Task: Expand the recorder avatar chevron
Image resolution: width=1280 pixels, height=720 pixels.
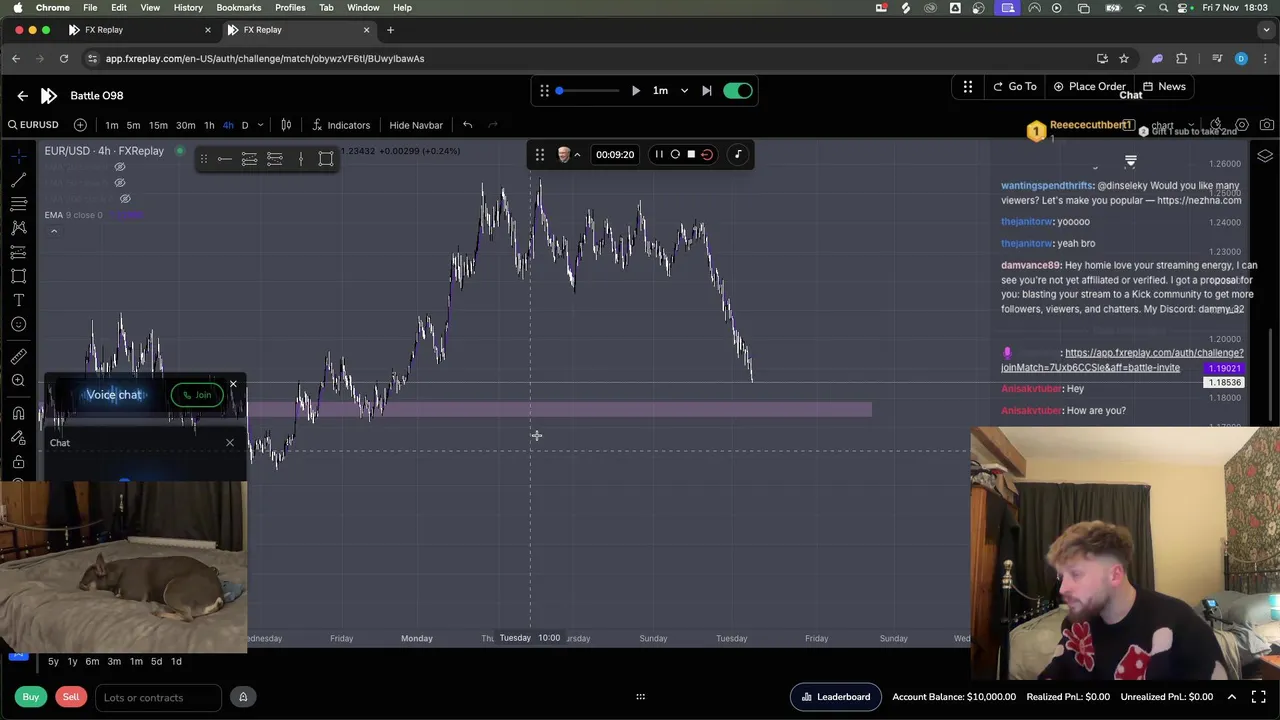Action: (577, 155)
